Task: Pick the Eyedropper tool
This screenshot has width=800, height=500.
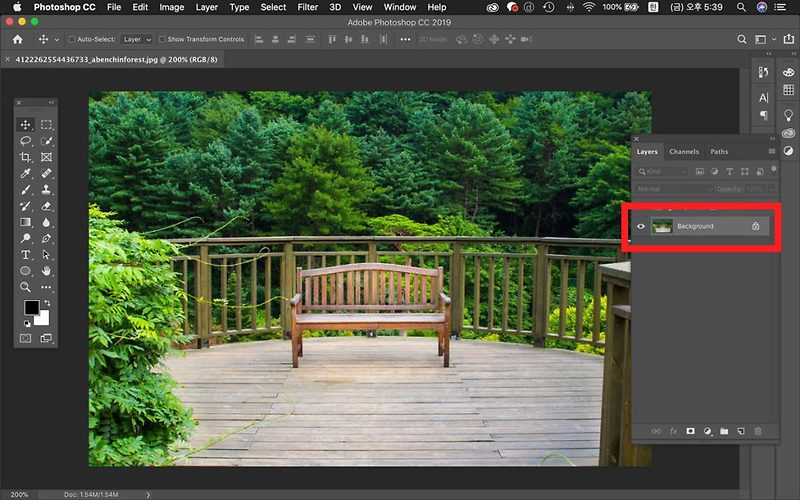Action: pyautogui.click(x=25, y=173)
